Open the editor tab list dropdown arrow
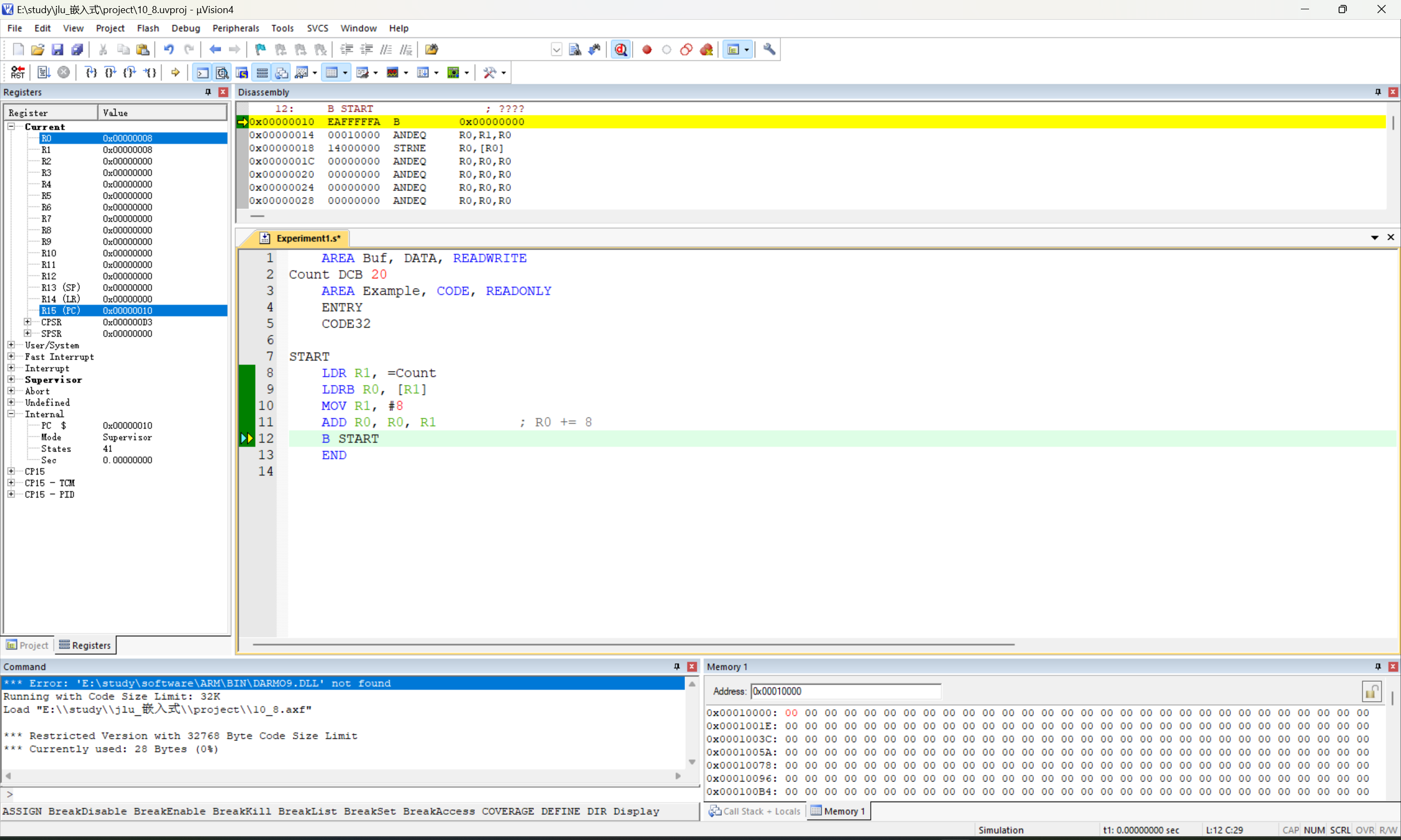Screen dimensions: 1401x840 click(1374, 237)
